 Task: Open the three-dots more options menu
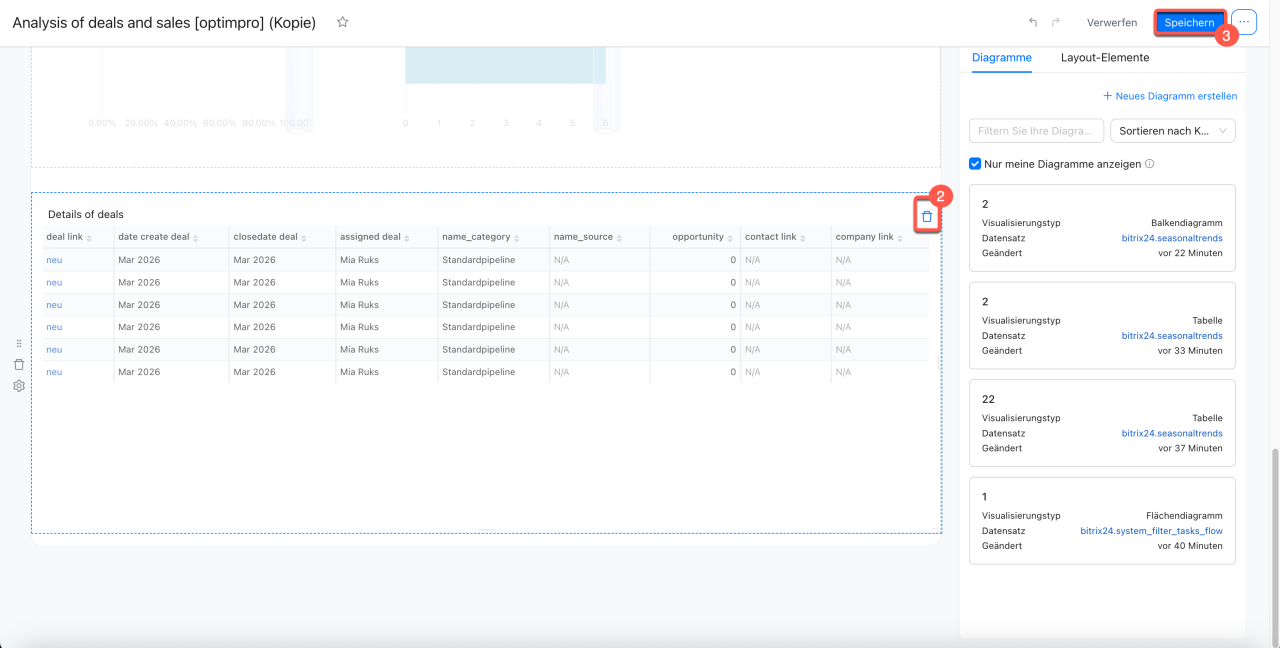pos(1244,22)
